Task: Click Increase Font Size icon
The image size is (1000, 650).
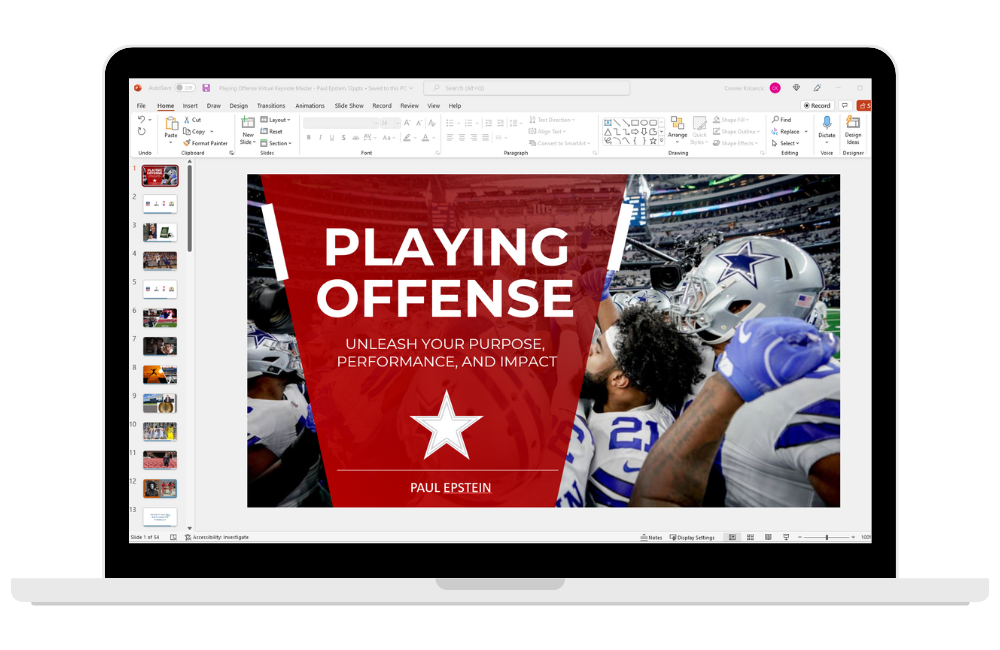Action: tap(407, 122)
